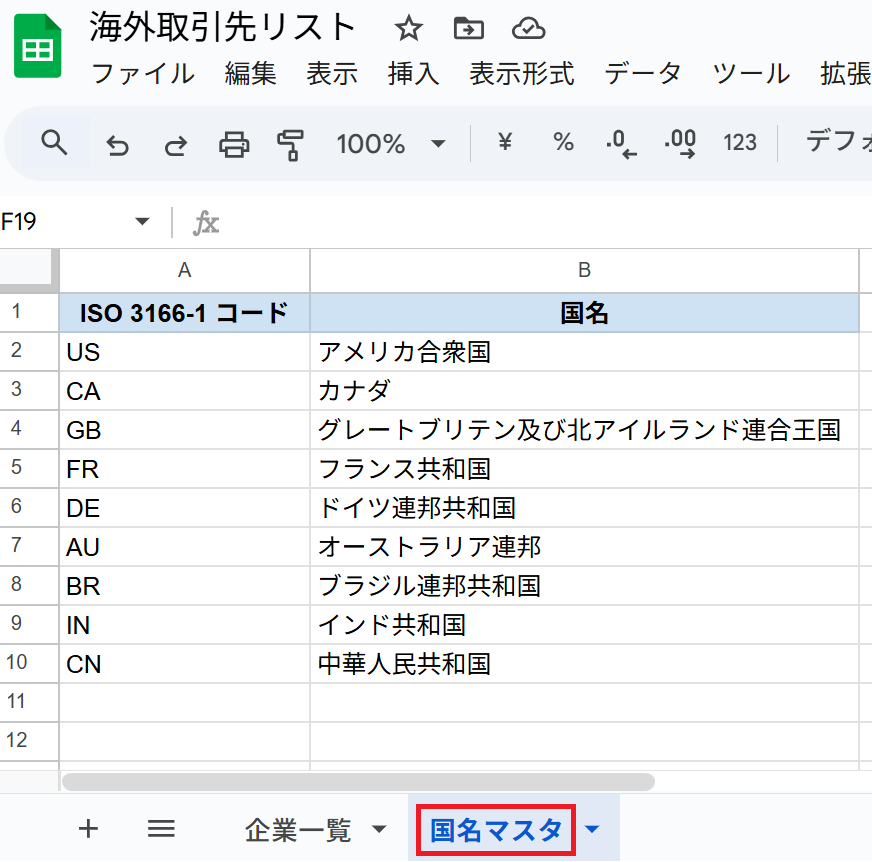This screenshot has width=872, height=862.
Task: Open the Name Box dropdown arrow
Action: pyautogui.click(x=142, y=221)
